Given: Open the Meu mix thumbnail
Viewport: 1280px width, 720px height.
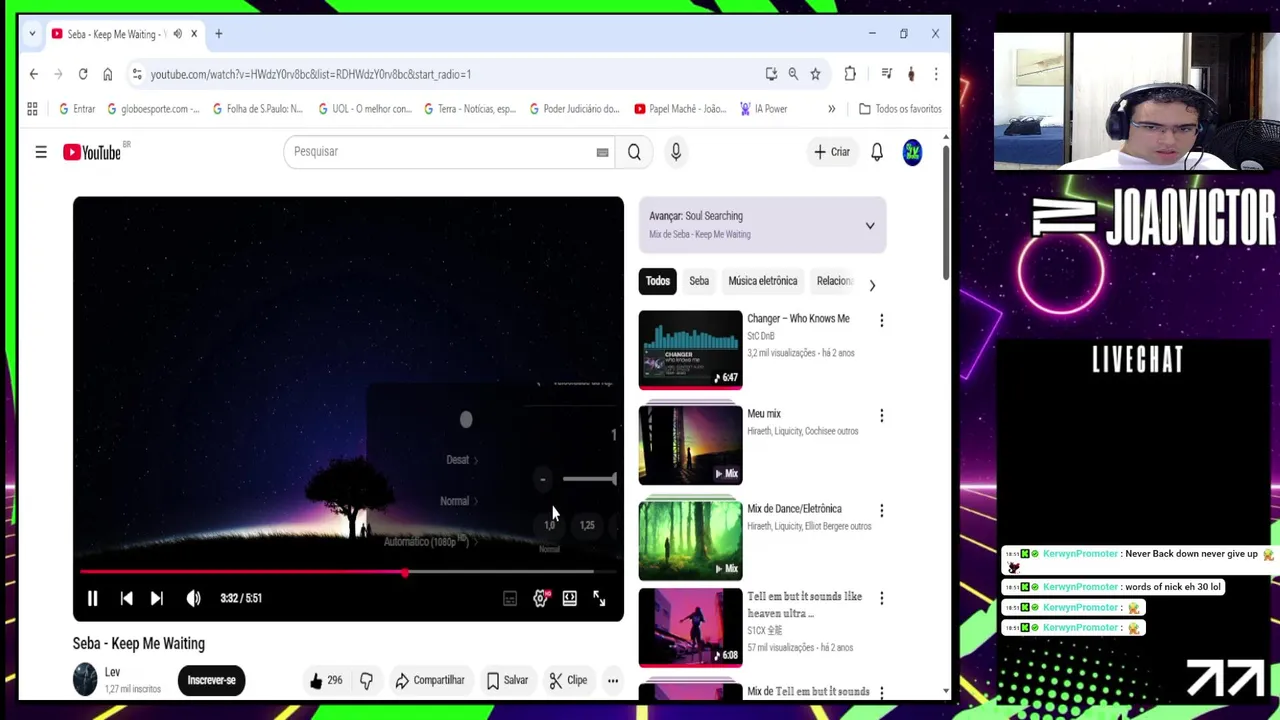Looking at the screenshot, I should pyautogui.click(x=691, y=445).
